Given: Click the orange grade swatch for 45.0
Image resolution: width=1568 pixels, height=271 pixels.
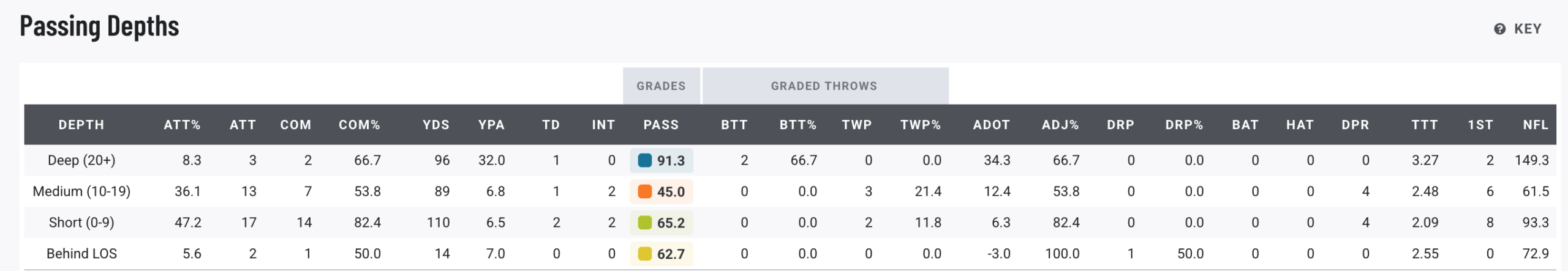Looking at the screenshot, I should point(644,191).
